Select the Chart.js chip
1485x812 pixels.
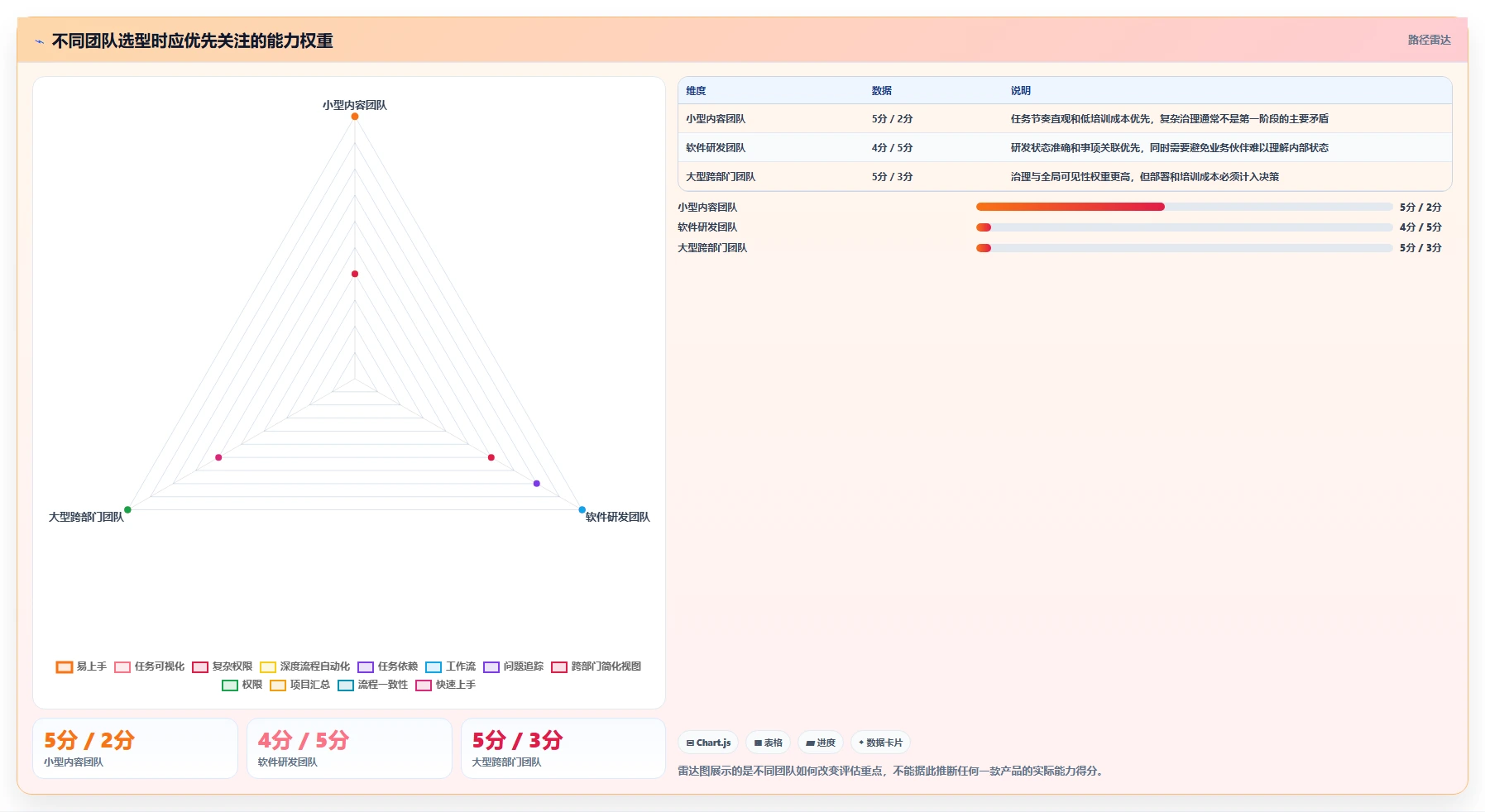point(709,743)
